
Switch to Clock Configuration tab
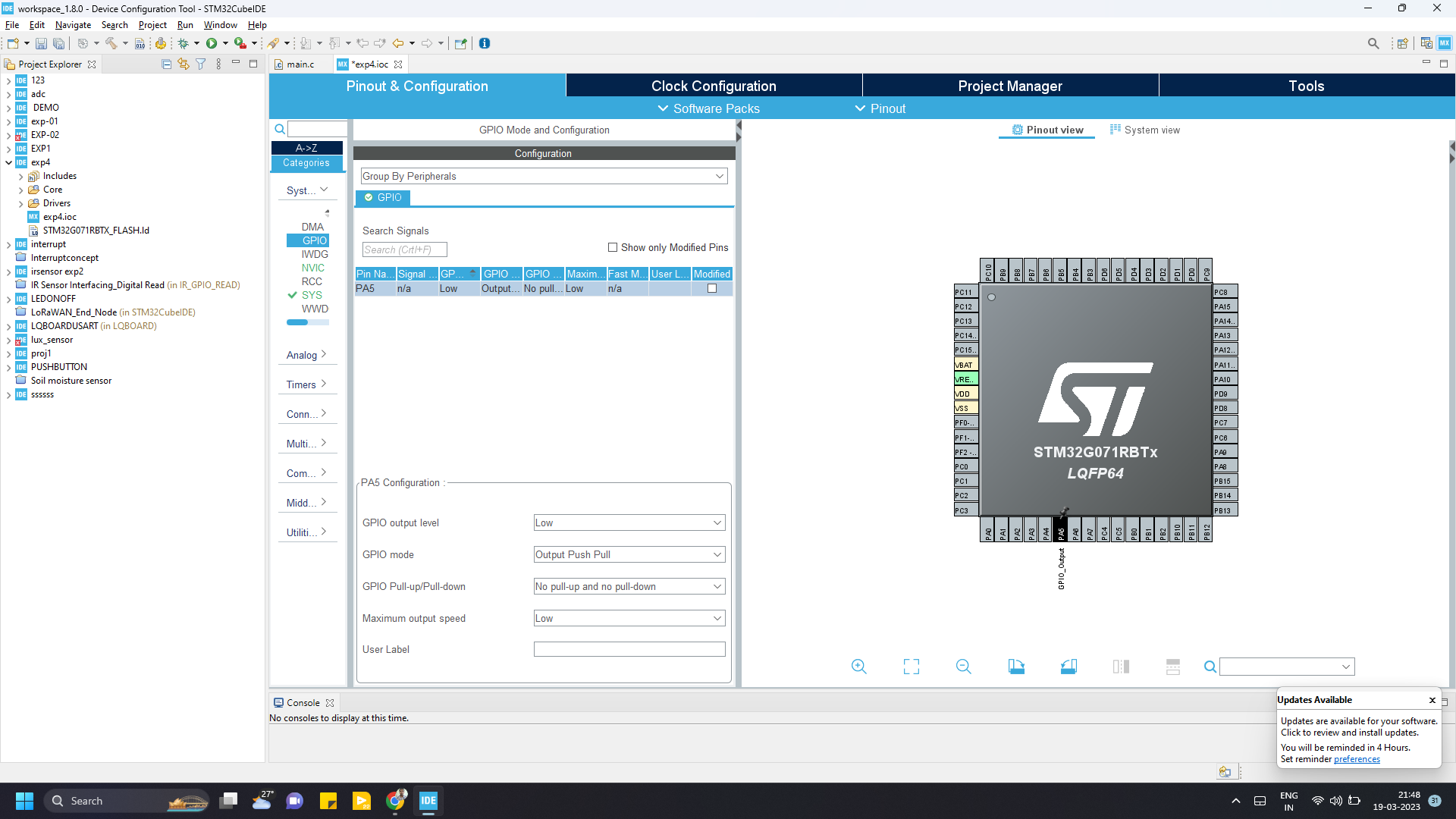point(713,86)
